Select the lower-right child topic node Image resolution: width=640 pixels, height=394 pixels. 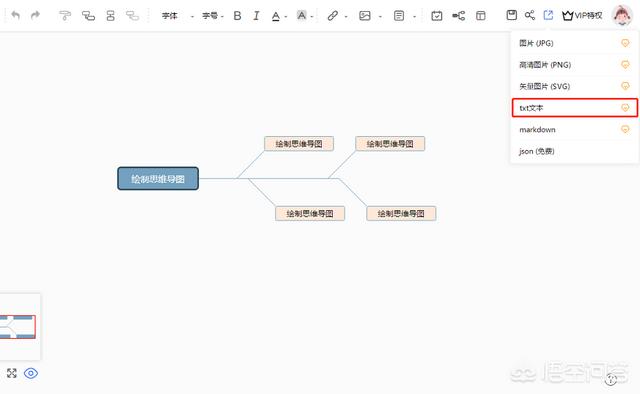point(401,214)
